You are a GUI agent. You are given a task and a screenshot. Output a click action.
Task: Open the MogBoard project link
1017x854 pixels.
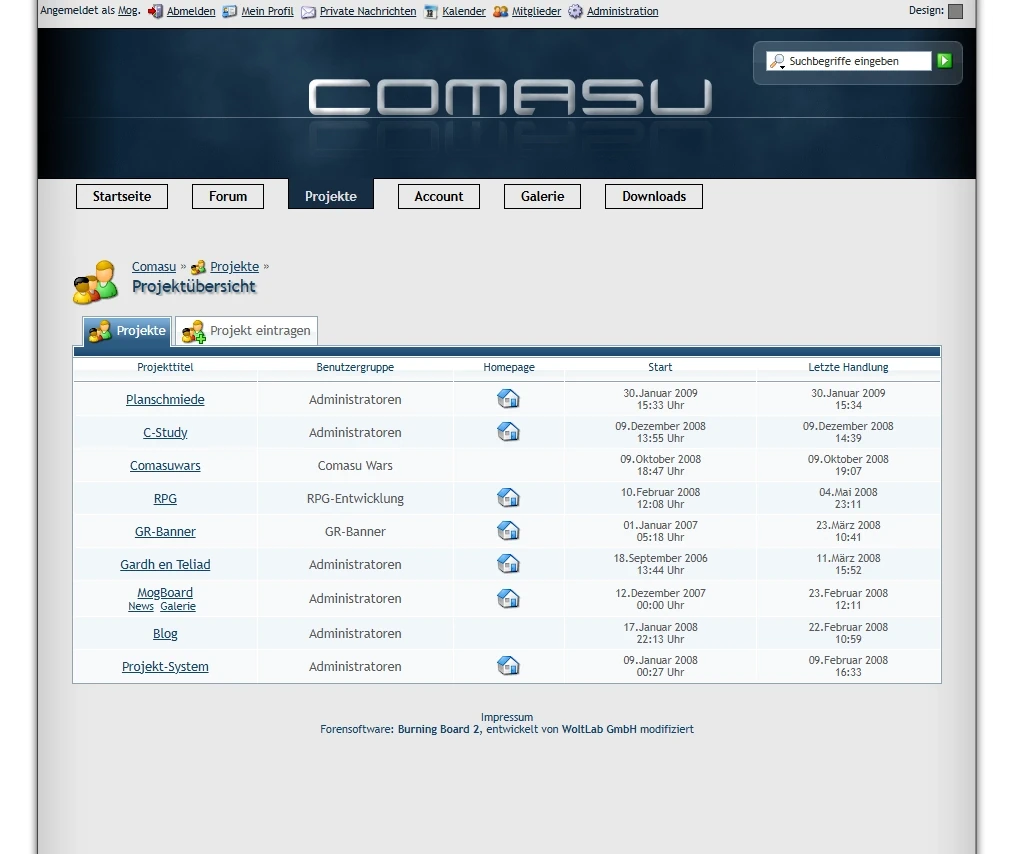click(165, 593)
